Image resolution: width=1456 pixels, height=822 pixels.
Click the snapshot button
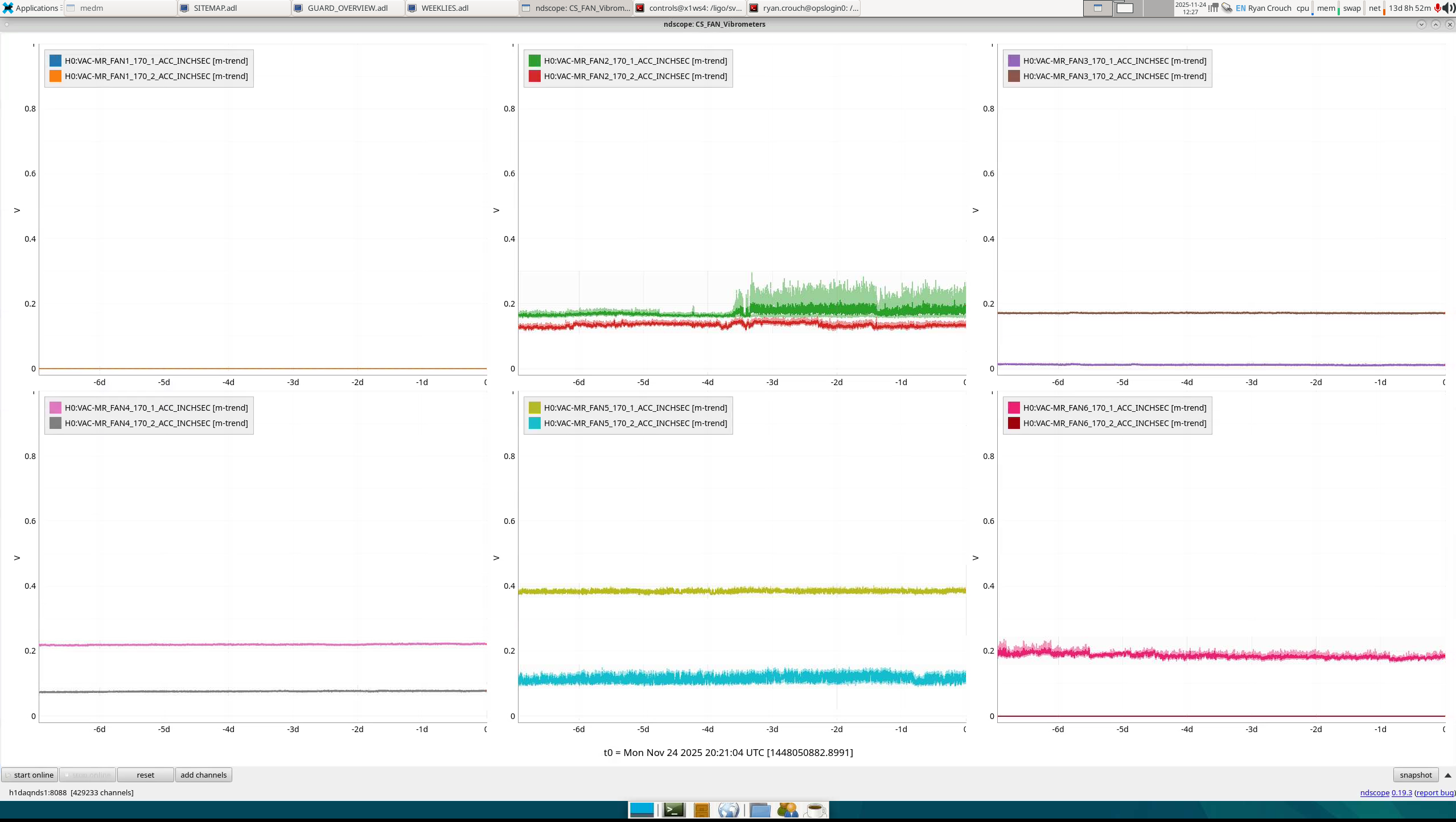point(1415,775)
